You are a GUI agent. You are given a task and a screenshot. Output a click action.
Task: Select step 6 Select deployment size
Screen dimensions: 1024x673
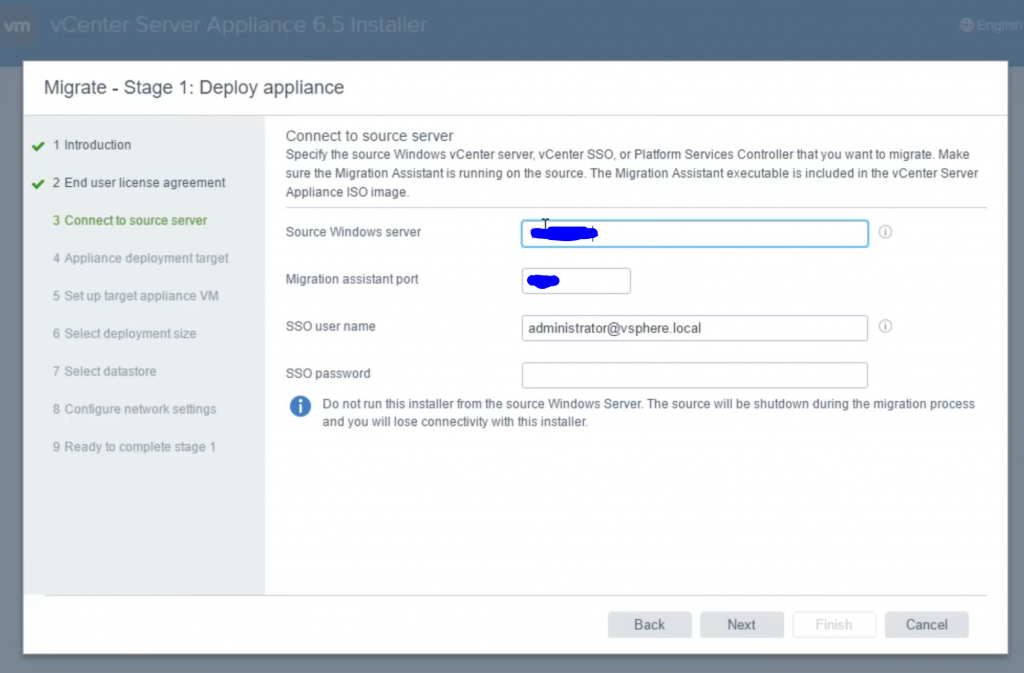coord(124,334)
